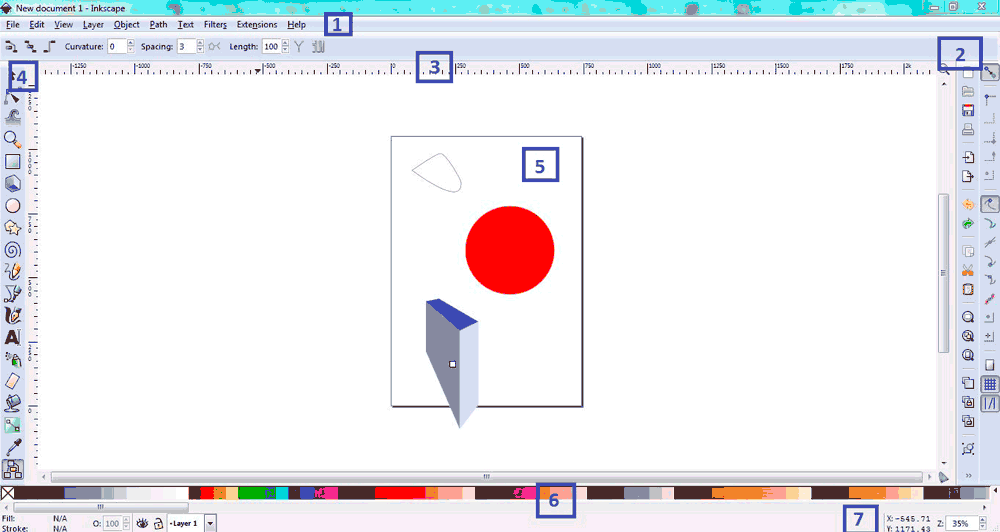1000x532 pixels.
Task: Click the no-paint X swatch
Action: 8,492
